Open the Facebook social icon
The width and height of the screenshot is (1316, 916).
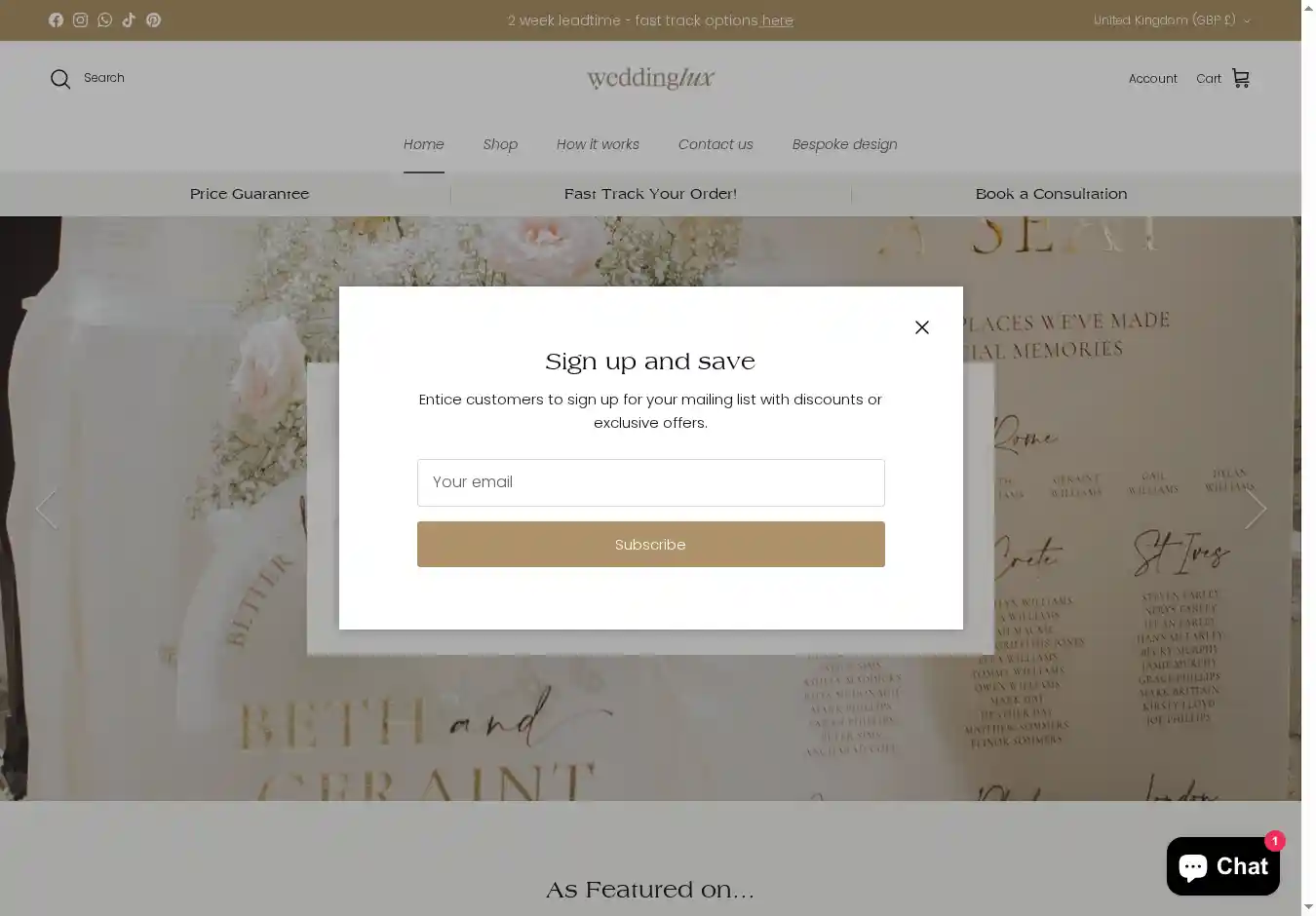tap(56, 19)
